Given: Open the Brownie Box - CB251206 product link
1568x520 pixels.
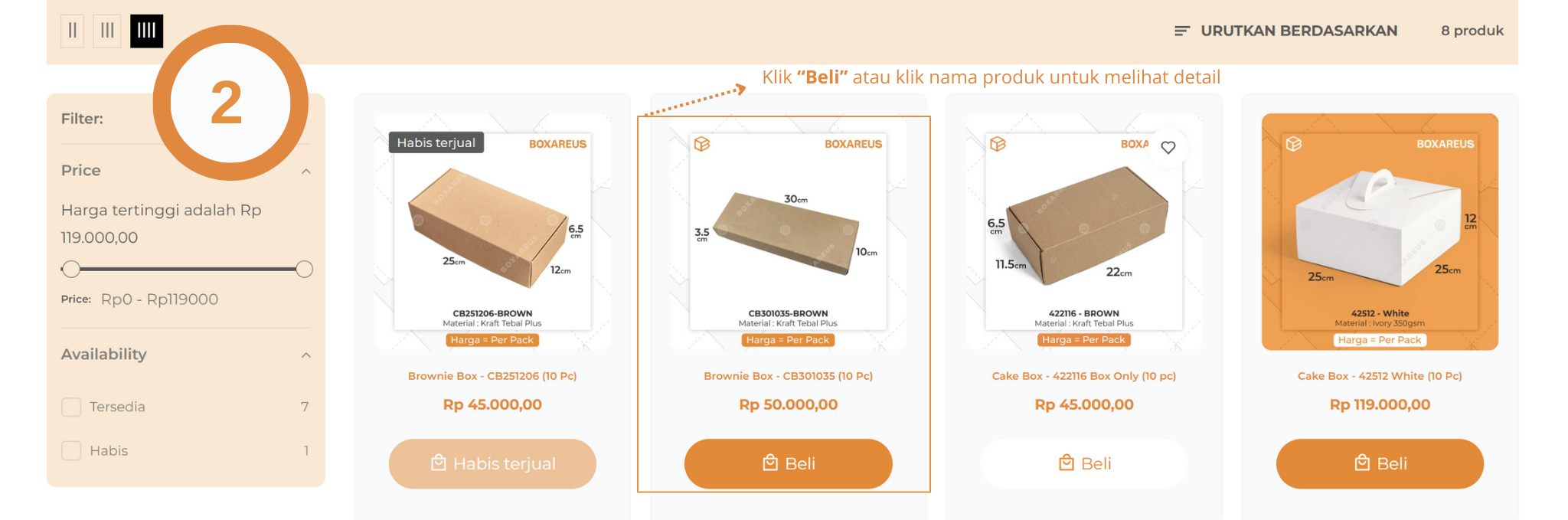Looking at the screenshot, I should pos(492,376).
